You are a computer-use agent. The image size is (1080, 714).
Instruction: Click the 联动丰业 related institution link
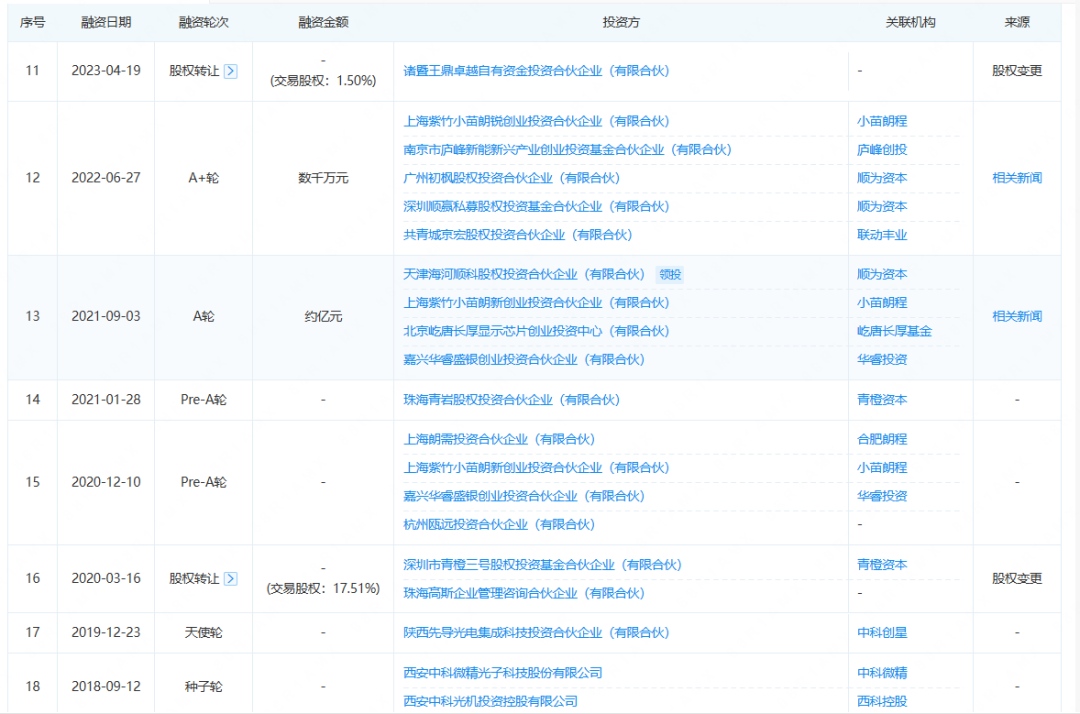tap(881, 235)
